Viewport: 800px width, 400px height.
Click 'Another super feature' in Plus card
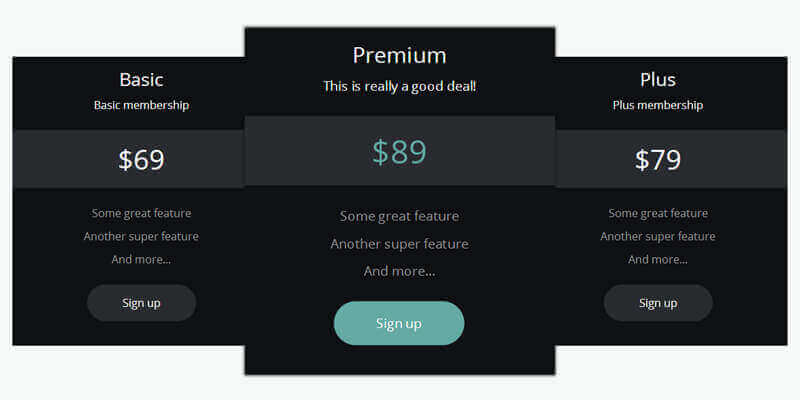(x=658, y=236)
